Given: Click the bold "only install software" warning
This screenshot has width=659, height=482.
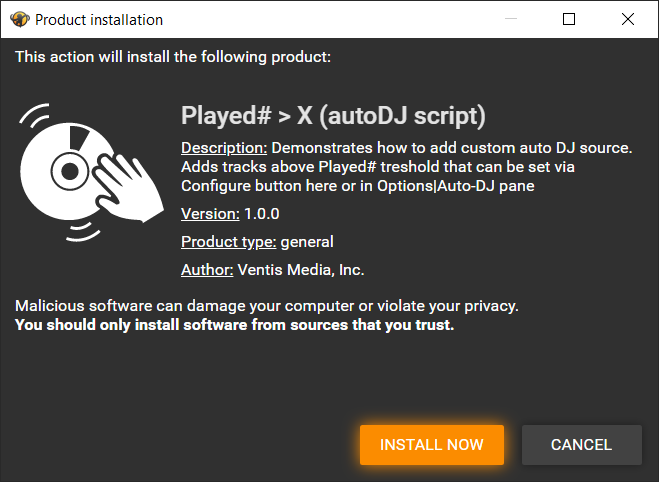Looking at the screenshot, I should pos(235,325).
